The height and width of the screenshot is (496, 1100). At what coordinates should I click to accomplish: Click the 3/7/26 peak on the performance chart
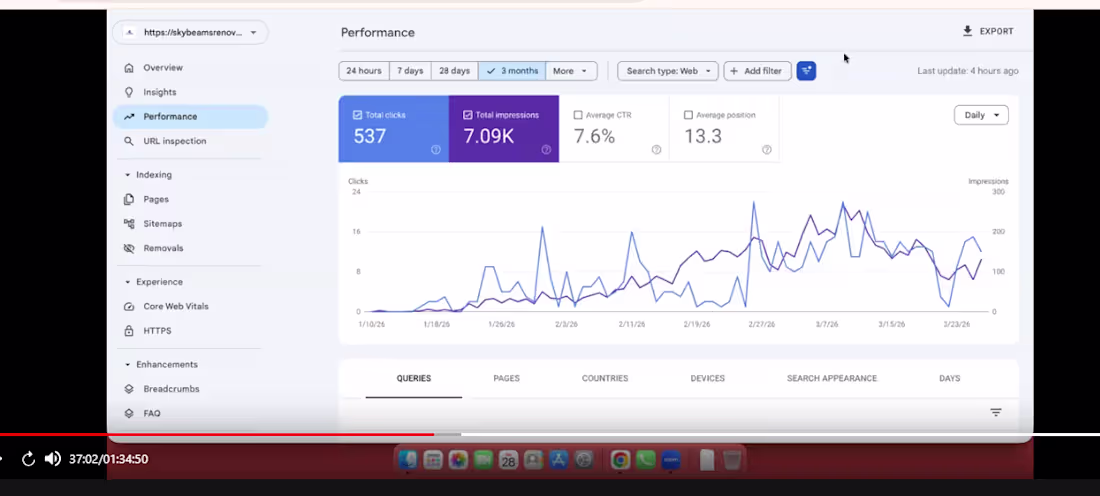pyautogui.click(x=843, y=203)
